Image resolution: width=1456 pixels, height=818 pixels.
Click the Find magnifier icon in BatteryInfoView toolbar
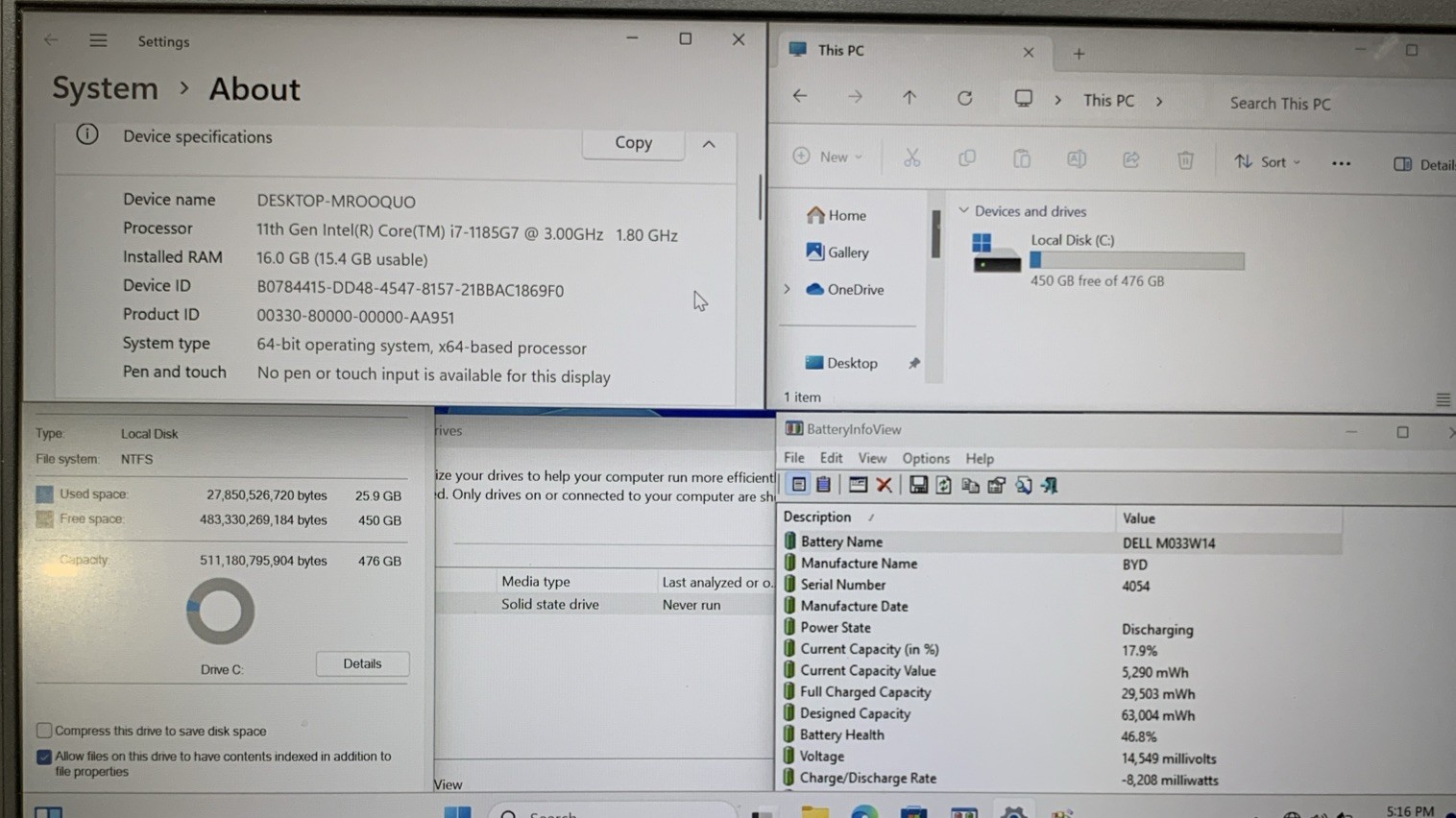[1023, 486]
